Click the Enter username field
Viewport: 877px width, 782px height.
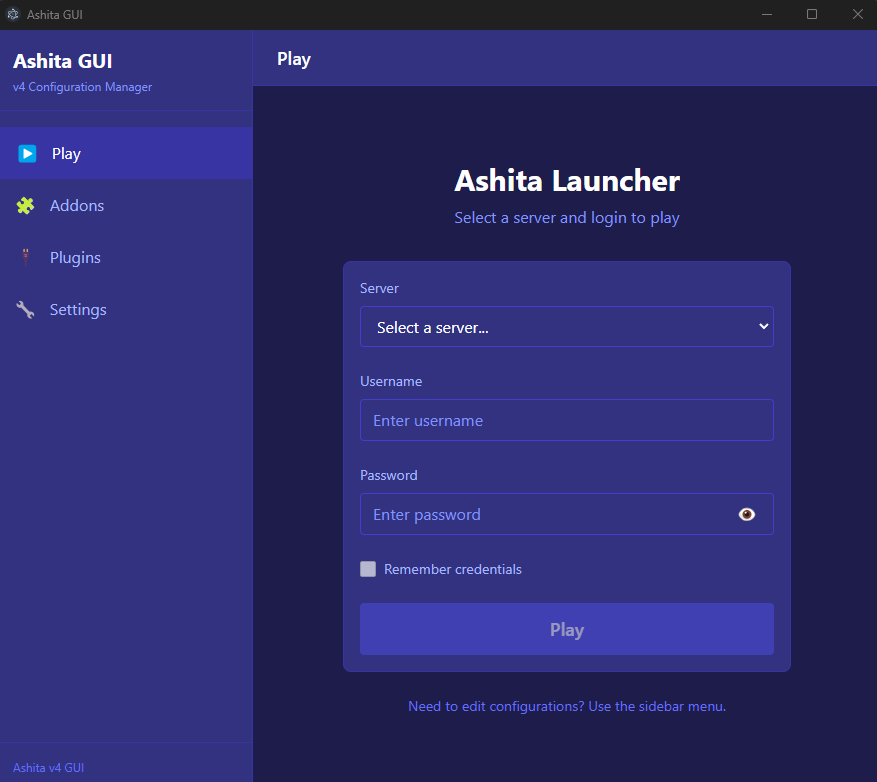[566, 421]
